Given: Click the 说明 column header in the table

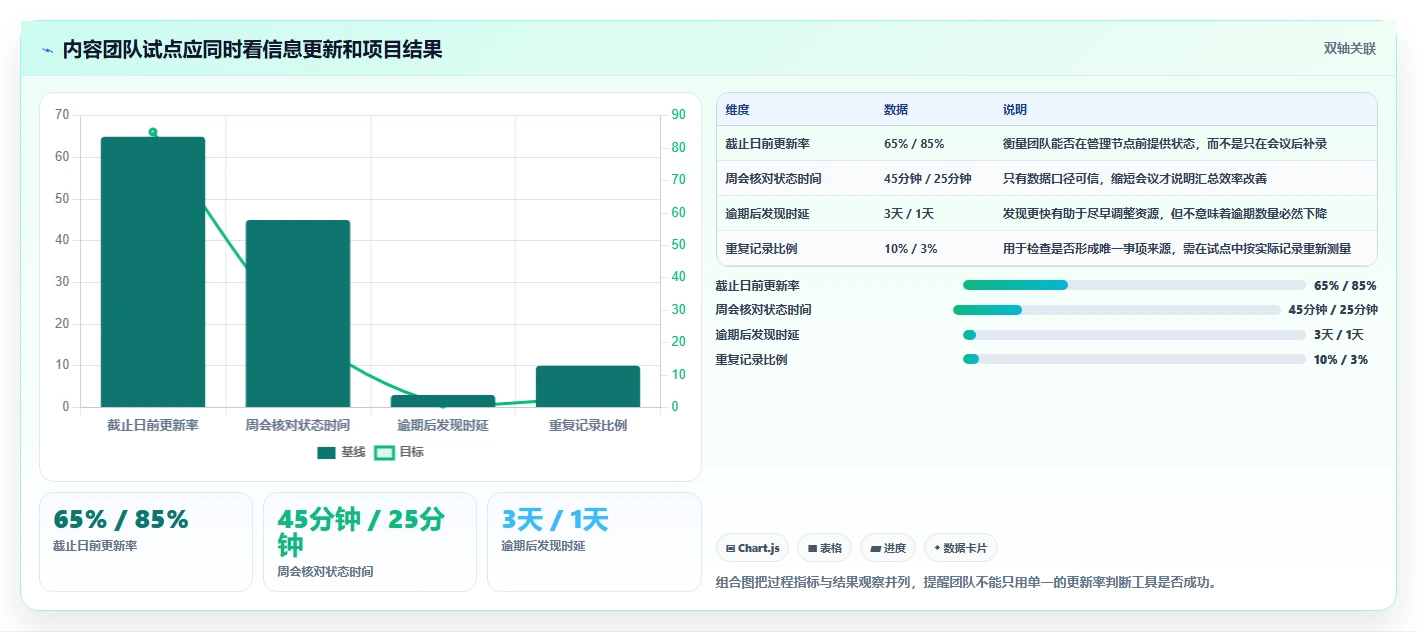Looking at the screenshot, I should click(x=1015, y=110).
